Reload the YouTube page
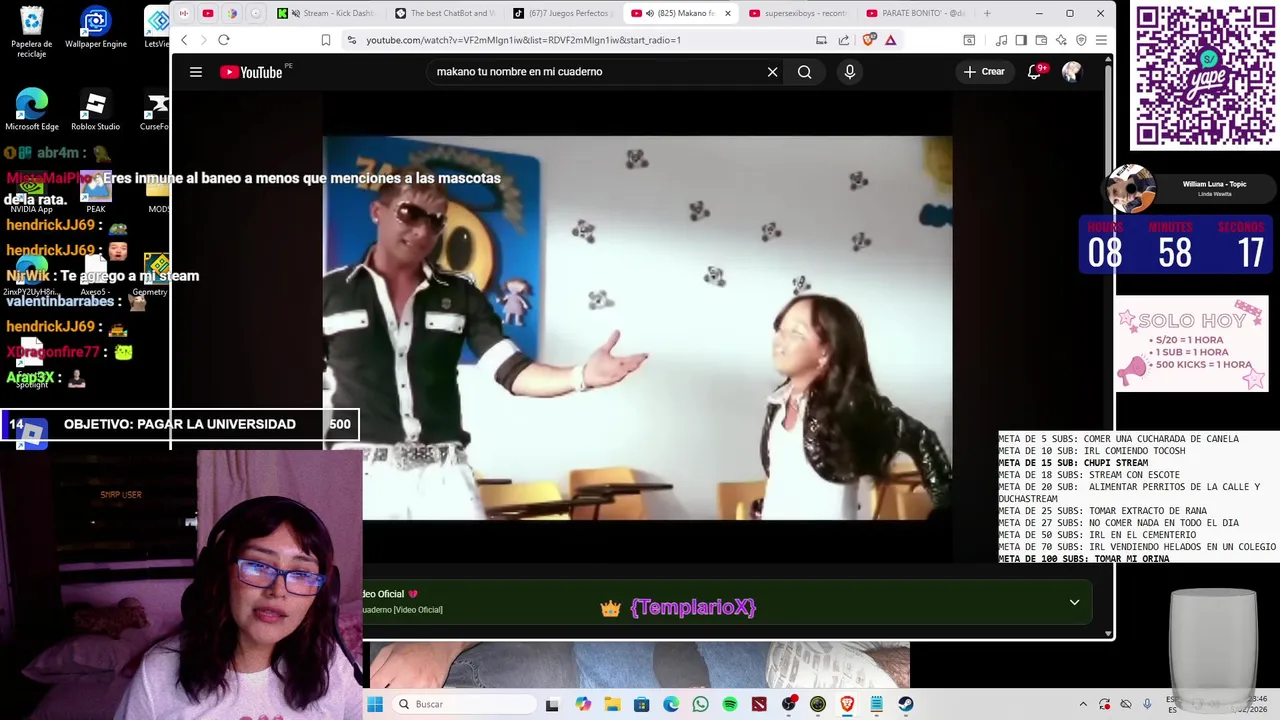This screenshot has width=1280, height=720. pos(224,40)
